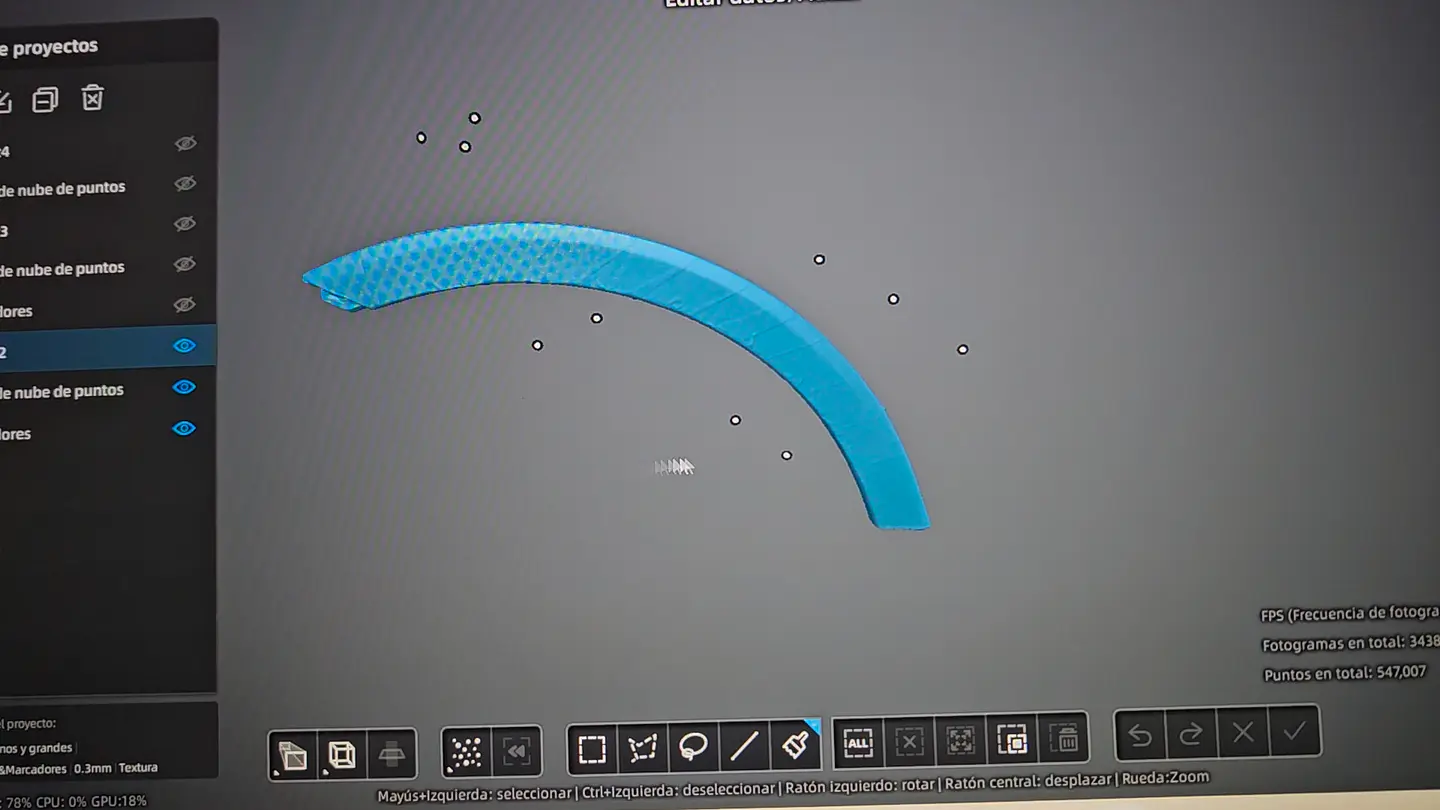1440x810 pixels.
Task: Undo the last edit
Action: tap(1140, 736)
